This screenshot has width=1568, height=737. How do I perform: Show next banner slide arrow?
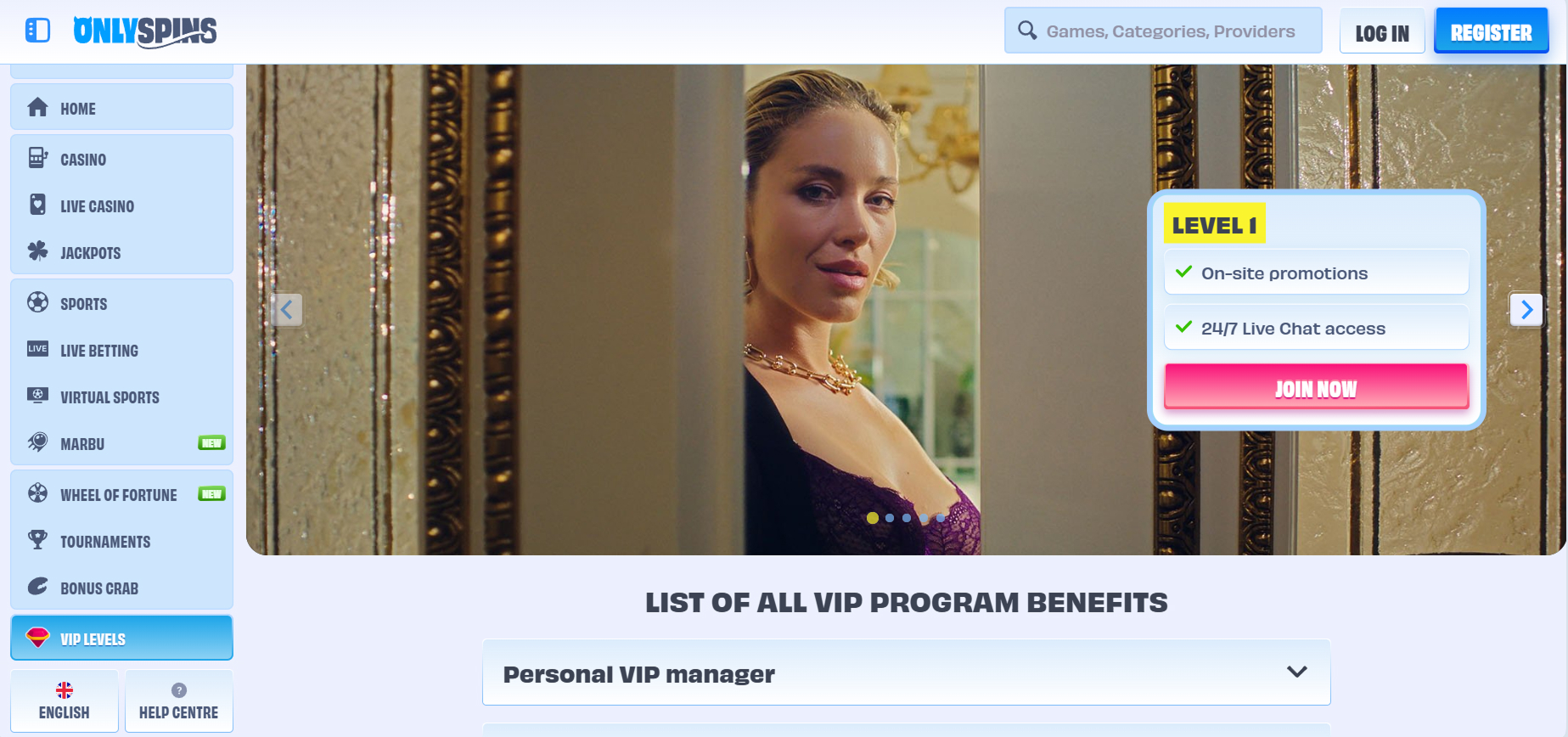pos(1526,309)
